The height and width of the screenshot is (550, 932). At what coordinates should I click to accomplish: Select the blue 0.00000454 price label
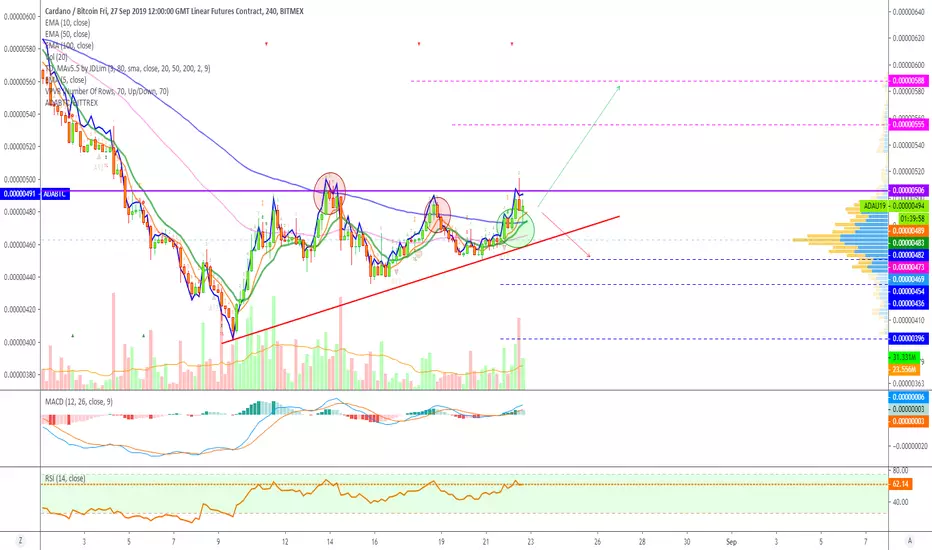coord(908,291)
